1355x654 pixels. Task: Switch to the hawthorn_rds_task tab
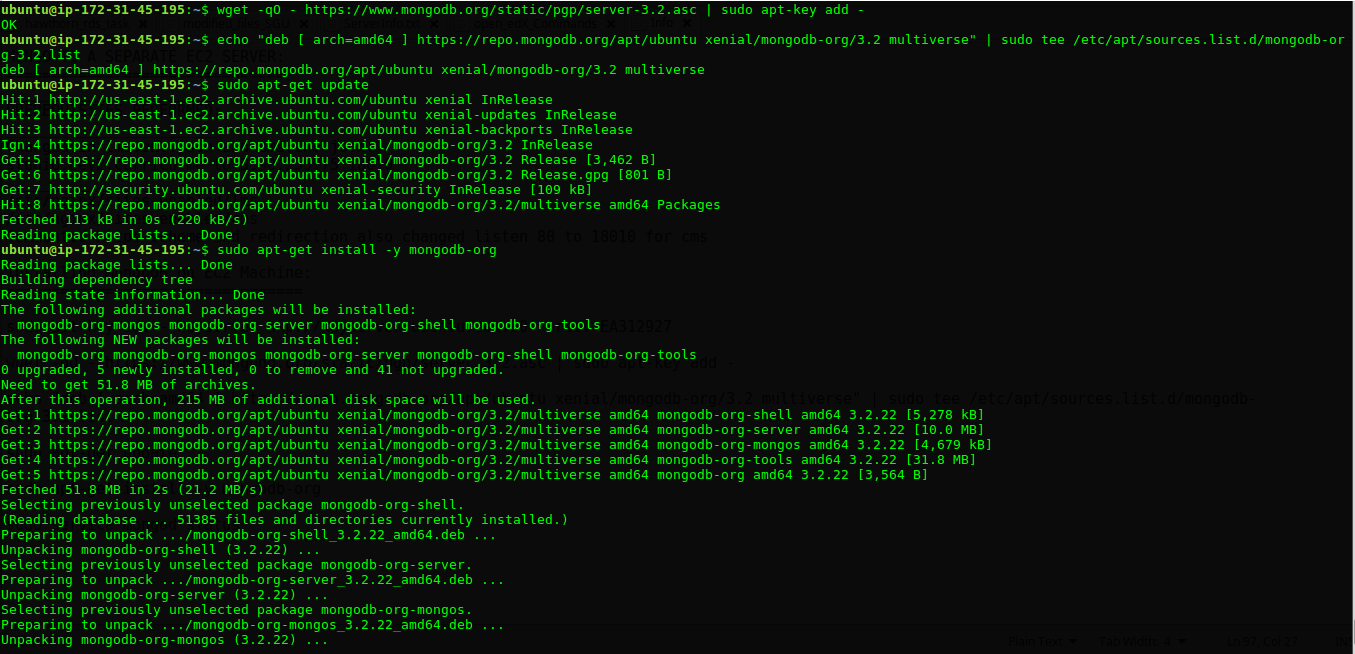click(x=75, y=23)
